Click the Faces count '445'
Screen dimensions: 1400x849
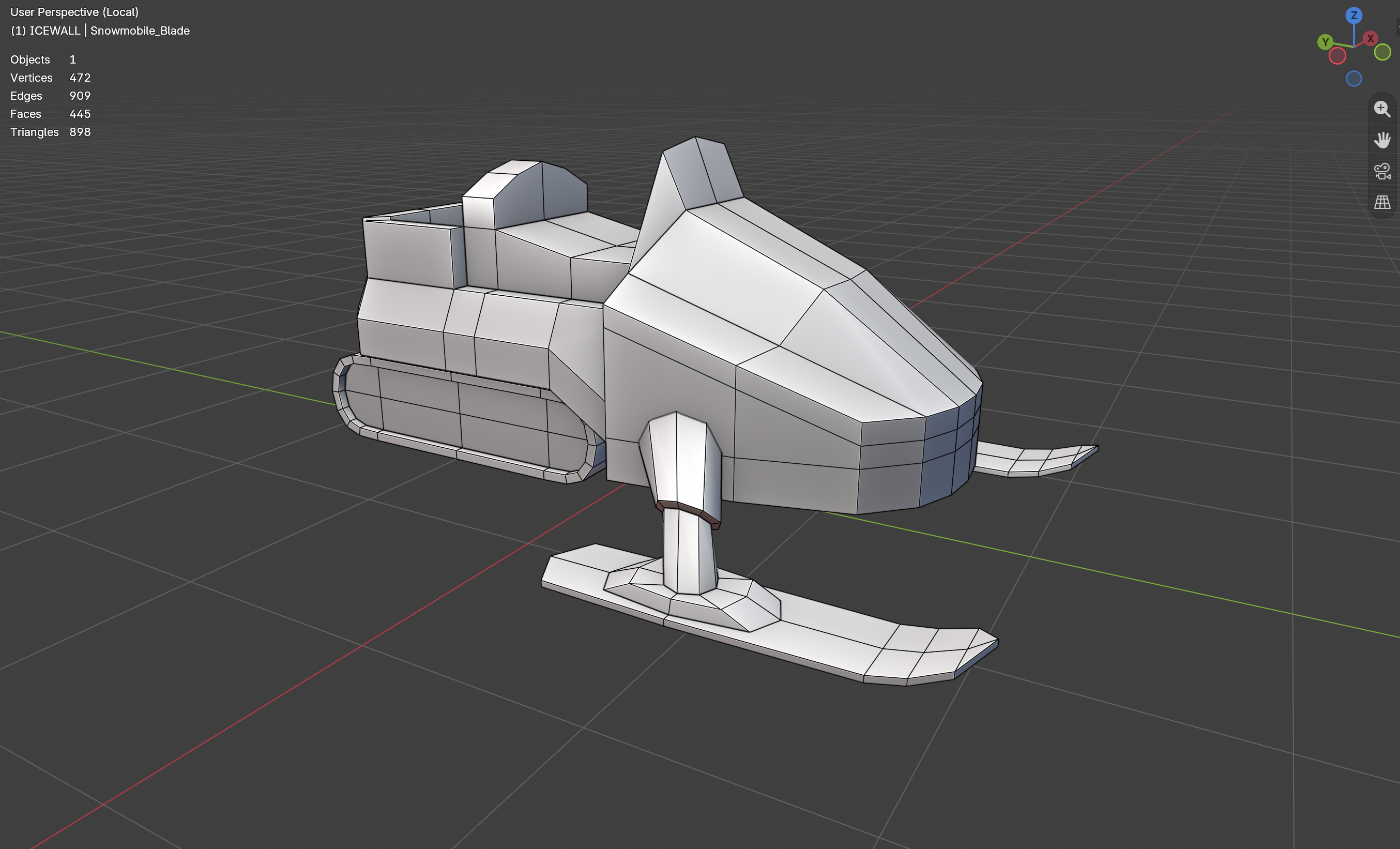(80, 114)
